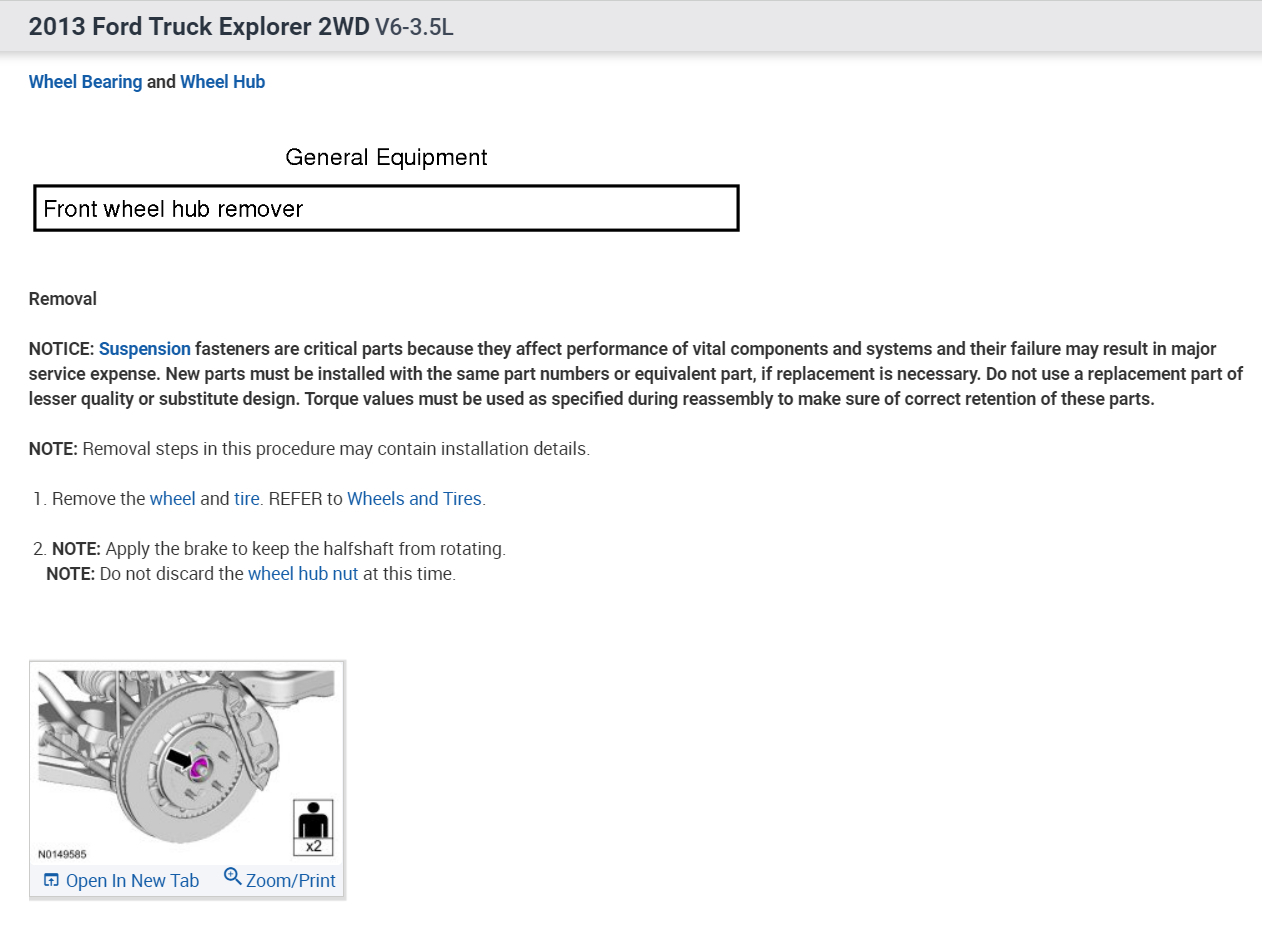Click the General Equipment heading
This screenshot has width=1262, height=928.
(x=386, y=157)
